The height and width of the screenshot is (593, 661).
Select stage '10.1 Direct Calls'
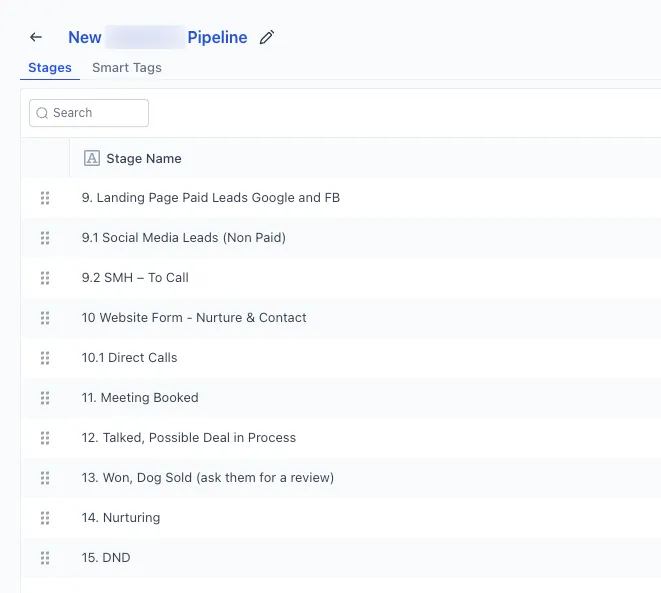pos(129,358)
